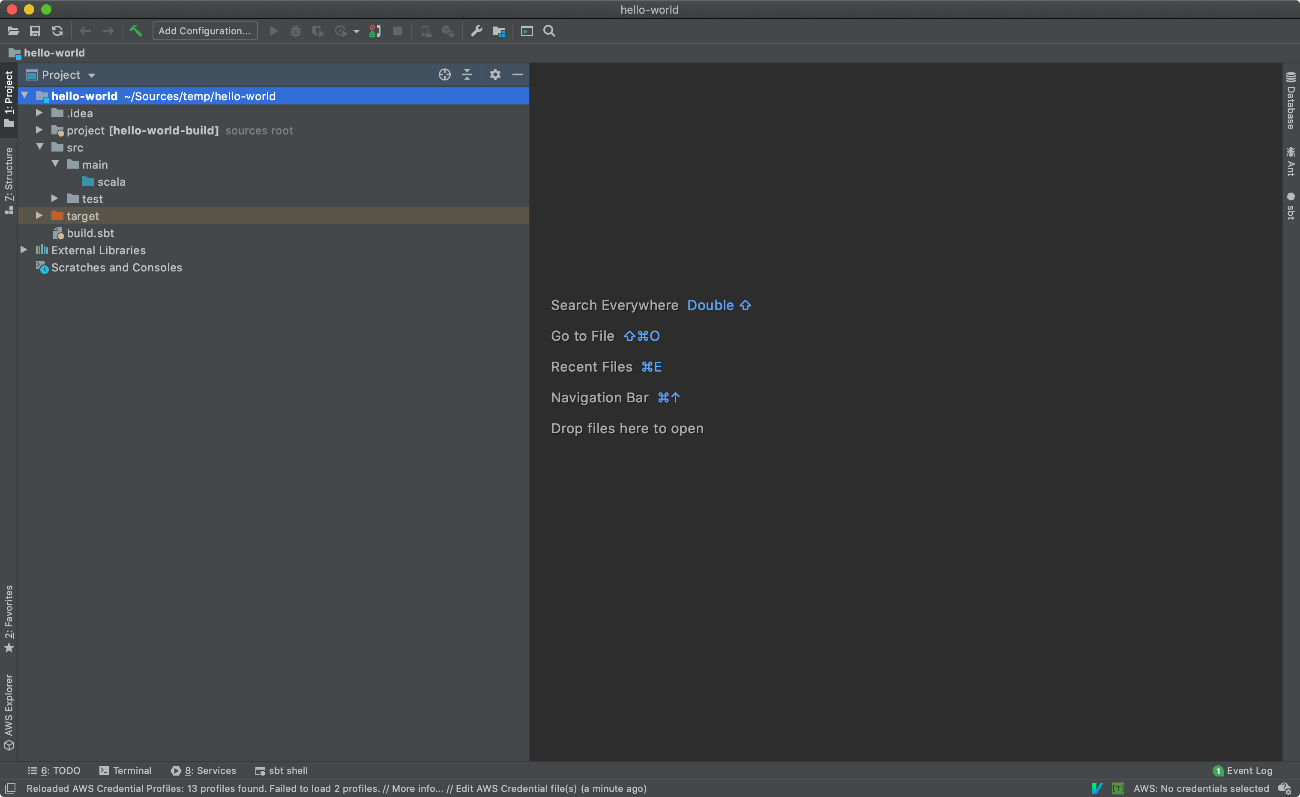Open Project panel settings gear menu
This screenshot has height=797, width=1300.
point(495,74)
